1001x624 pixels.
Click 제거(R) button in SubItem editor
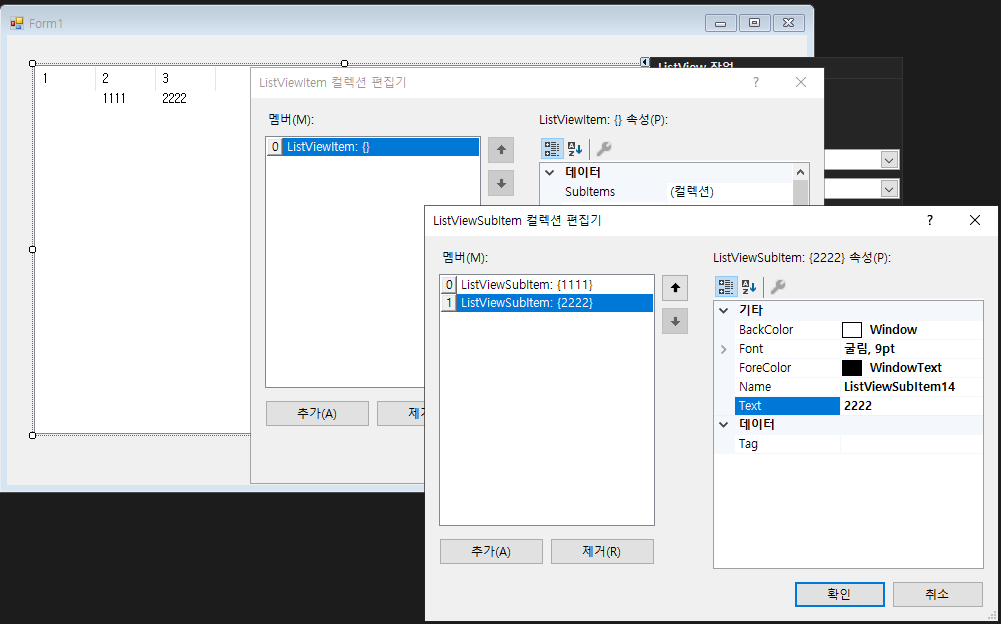click(x=602, y=551)
